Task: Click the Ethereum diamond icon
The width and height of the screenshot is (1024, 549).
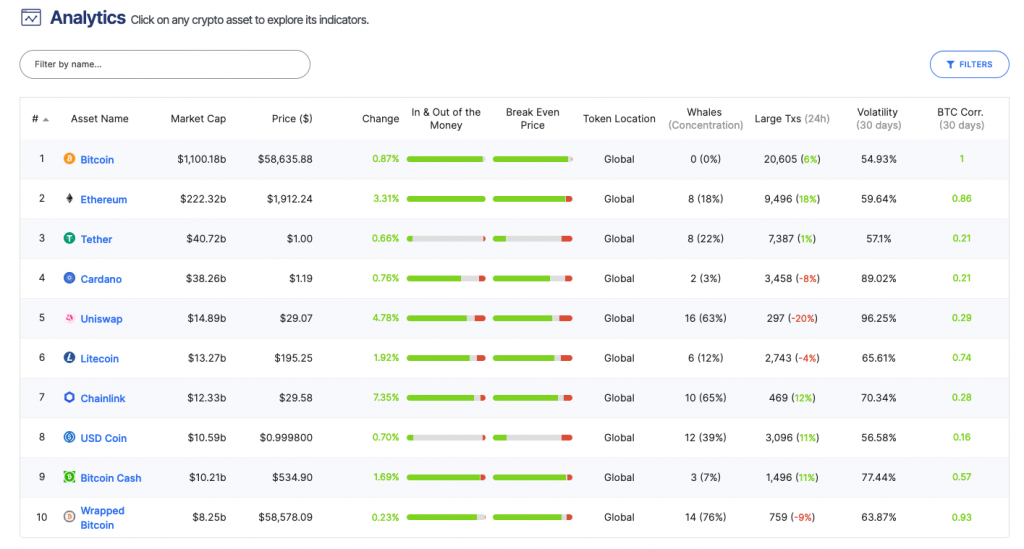Action: coord(69,198)
